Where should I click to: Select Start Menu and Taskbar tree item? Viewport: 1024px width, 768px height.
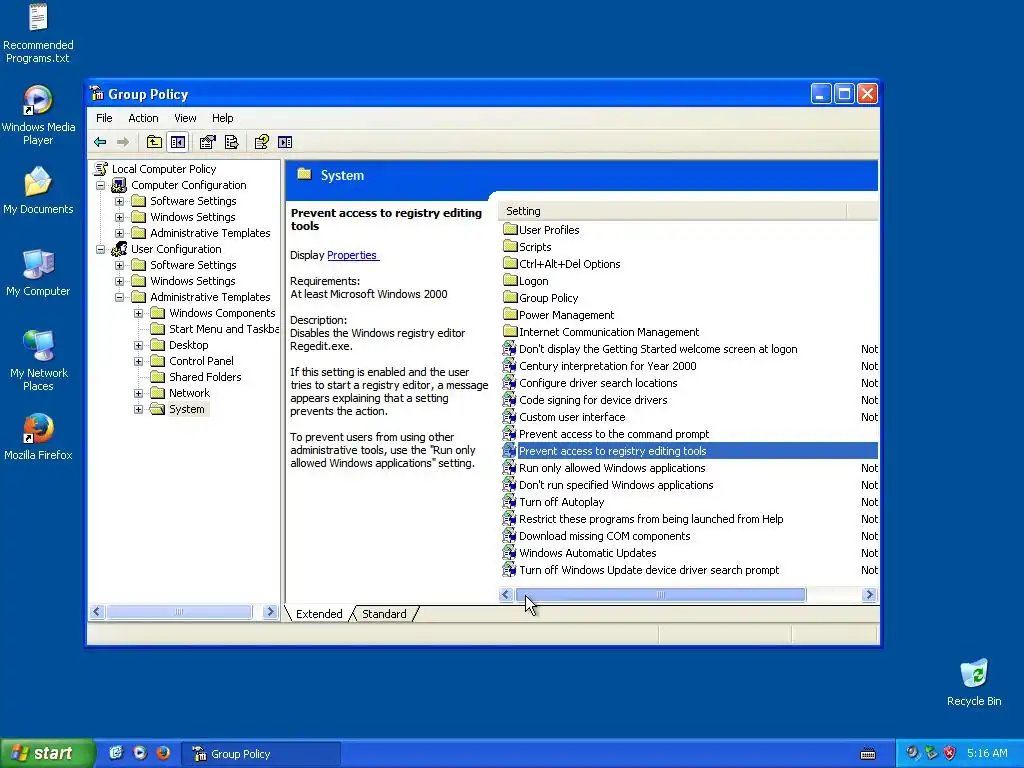(214, 329)
